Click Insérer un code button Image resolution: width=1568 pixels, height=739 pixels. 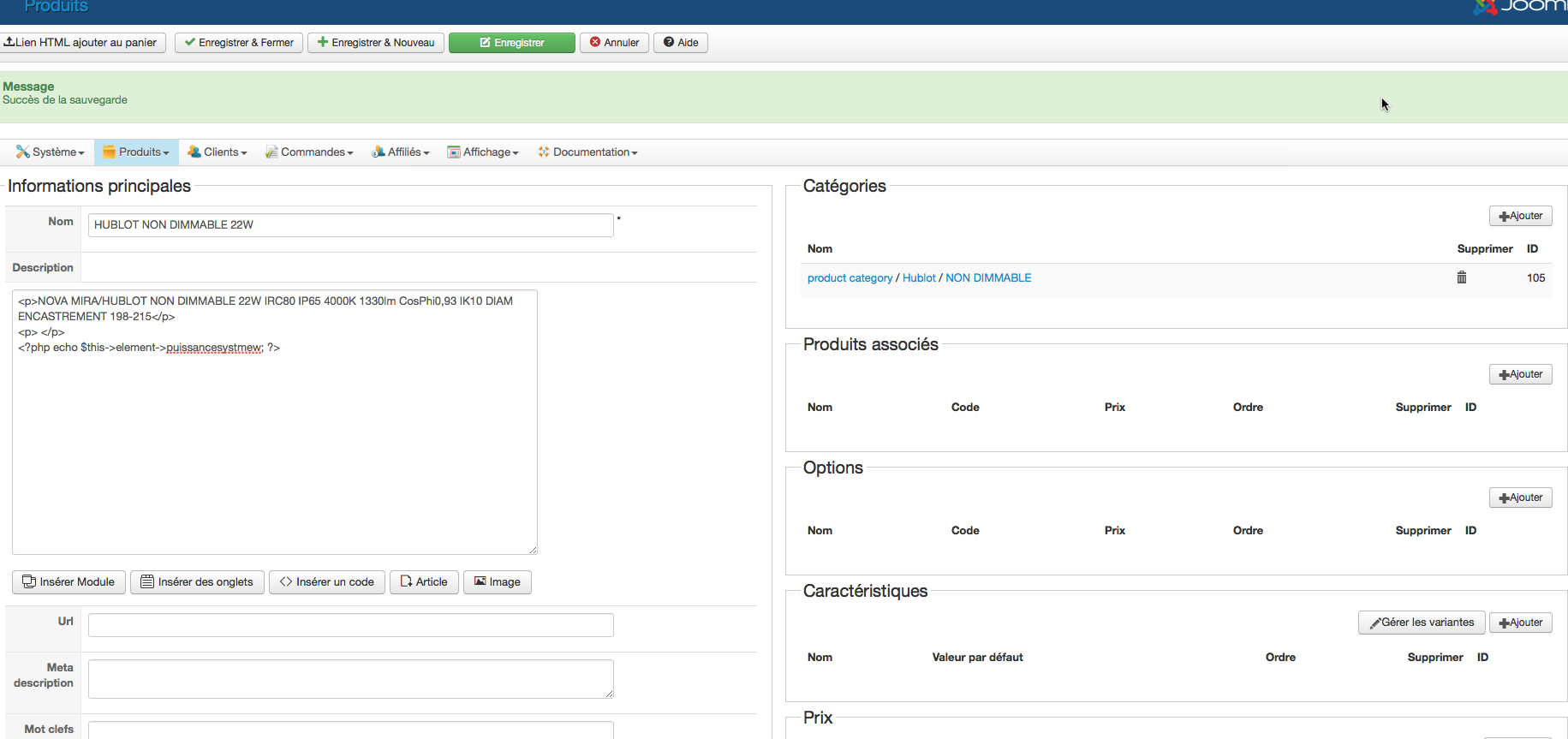coord(327,582)
